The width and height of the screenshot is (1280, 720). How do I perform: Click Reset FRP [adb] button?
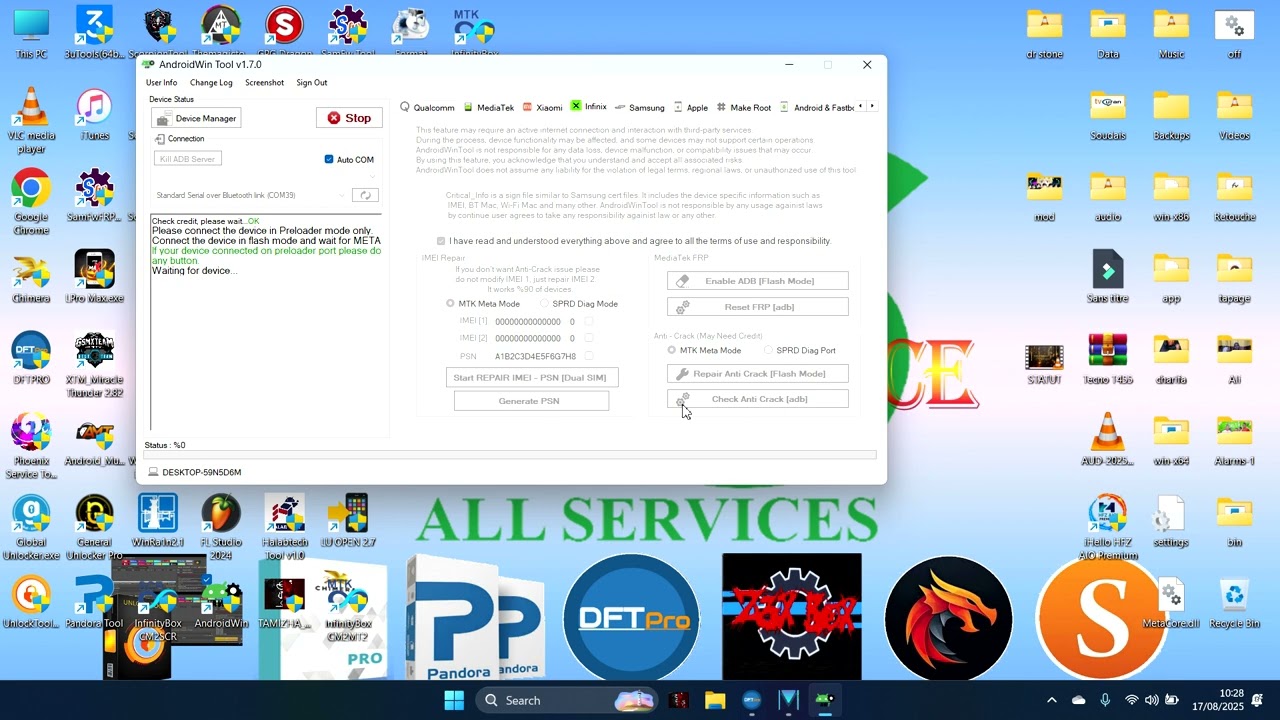[x=758, y=307]
